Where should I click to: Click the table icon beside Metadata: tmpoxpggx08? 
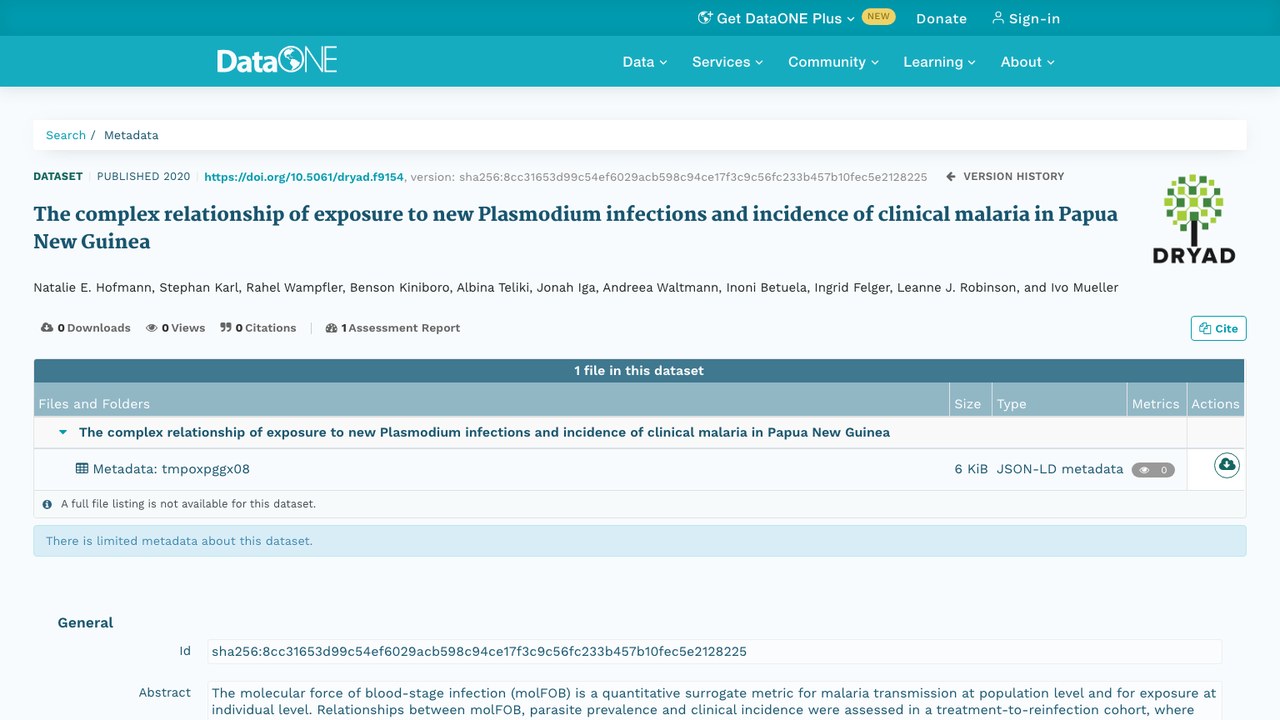tap(82, 468)
